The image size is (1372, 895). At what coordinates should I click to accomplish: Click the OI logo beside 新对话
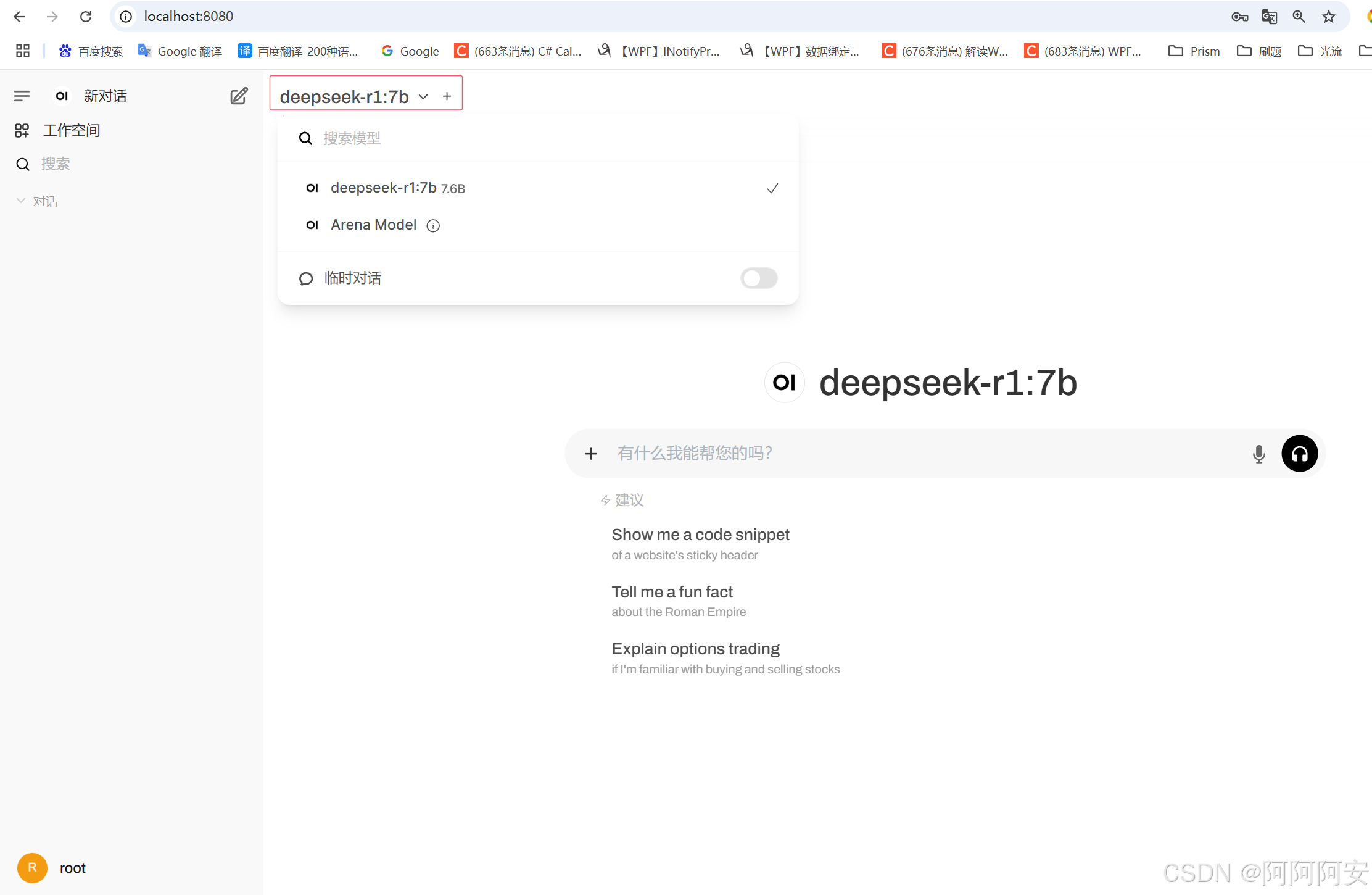[62, 96]
